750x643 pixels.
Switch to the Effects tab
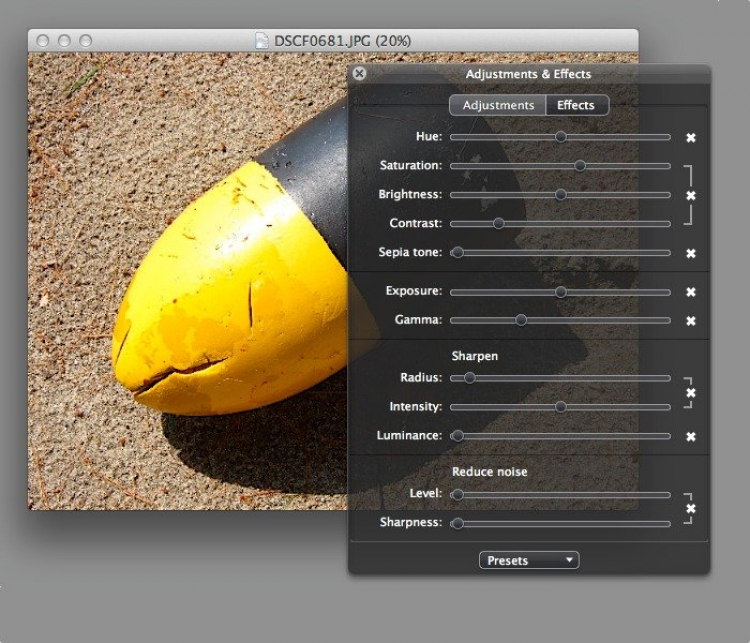(x=577, y=105)
